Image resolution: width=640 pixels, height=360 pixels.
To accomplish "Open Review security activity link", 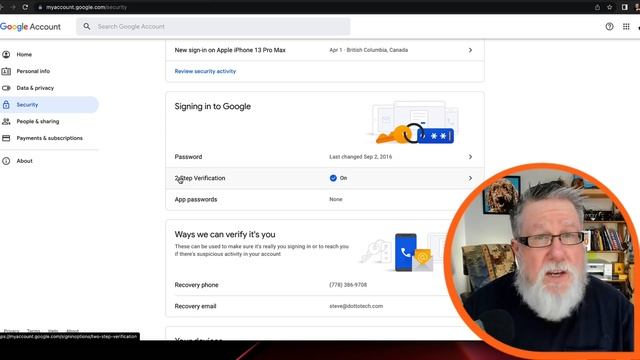I will pyautogui.click(x=205, y=71).
